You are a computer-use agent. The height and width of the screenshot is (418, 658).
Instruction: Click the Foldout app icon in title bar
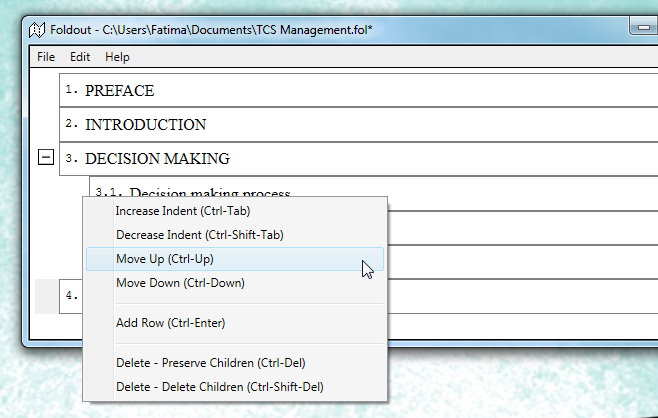point(37,30)
